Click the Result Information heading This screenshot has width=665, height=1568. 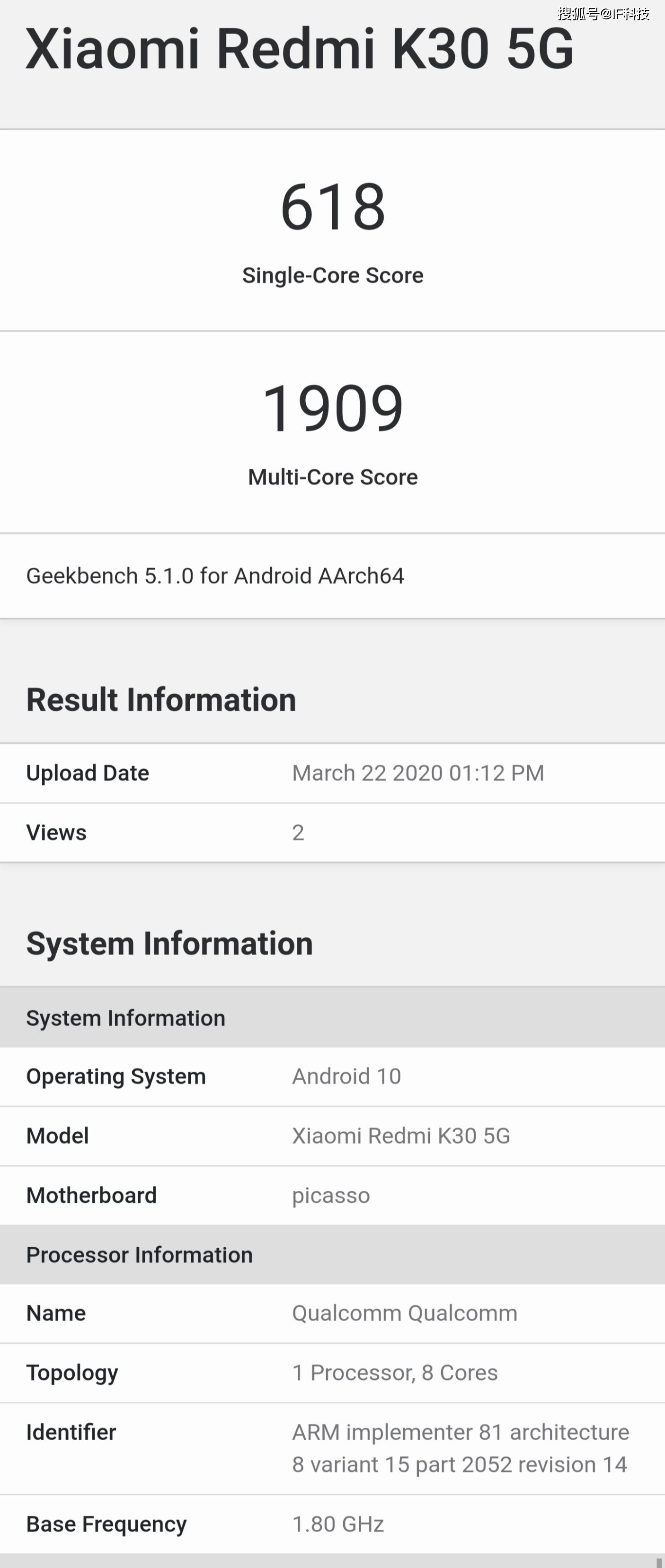click(161, 699)
